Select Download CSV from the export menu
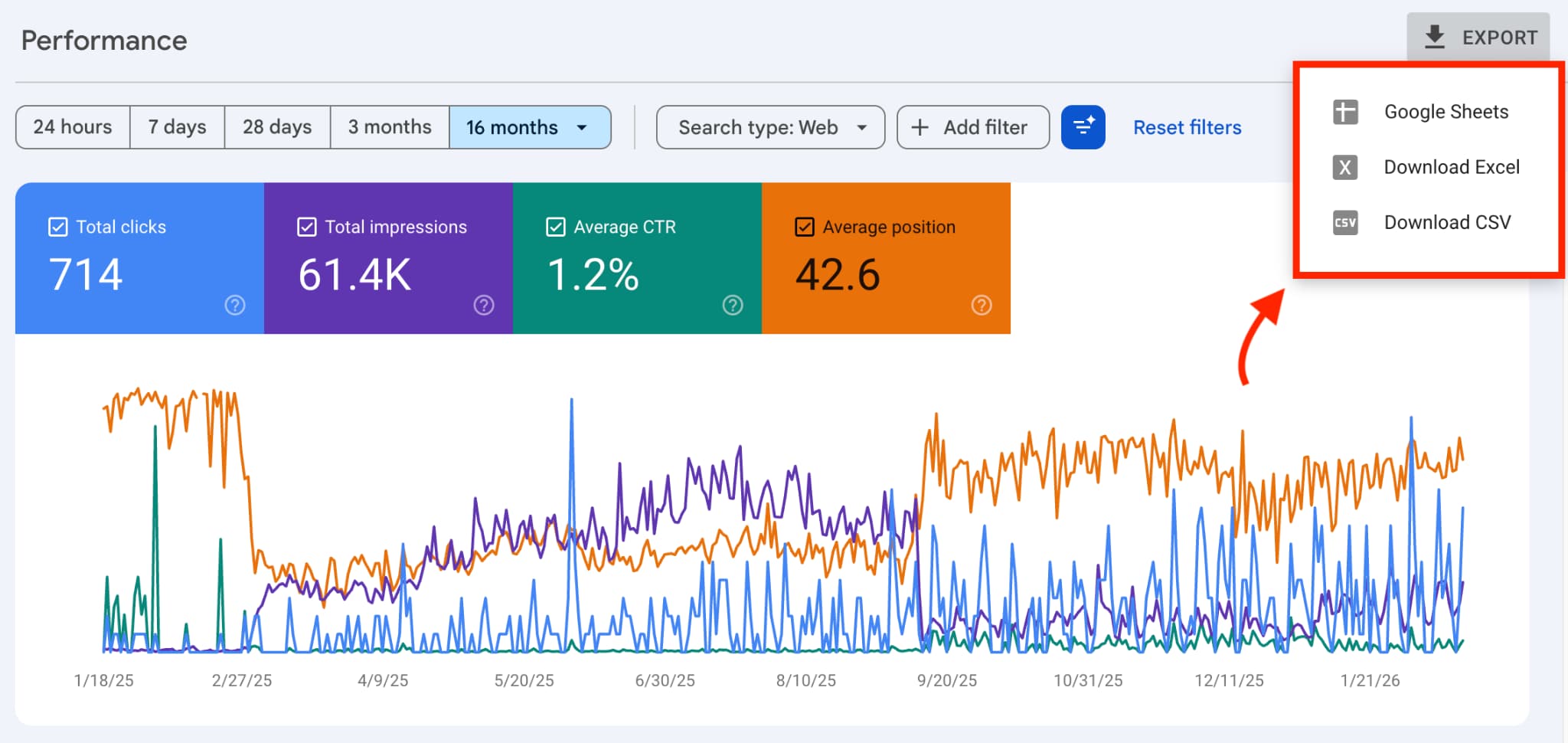Image resolution: width=1568 pixels, height=743 pixels. pyautogui.click(x=1447, y=223)
